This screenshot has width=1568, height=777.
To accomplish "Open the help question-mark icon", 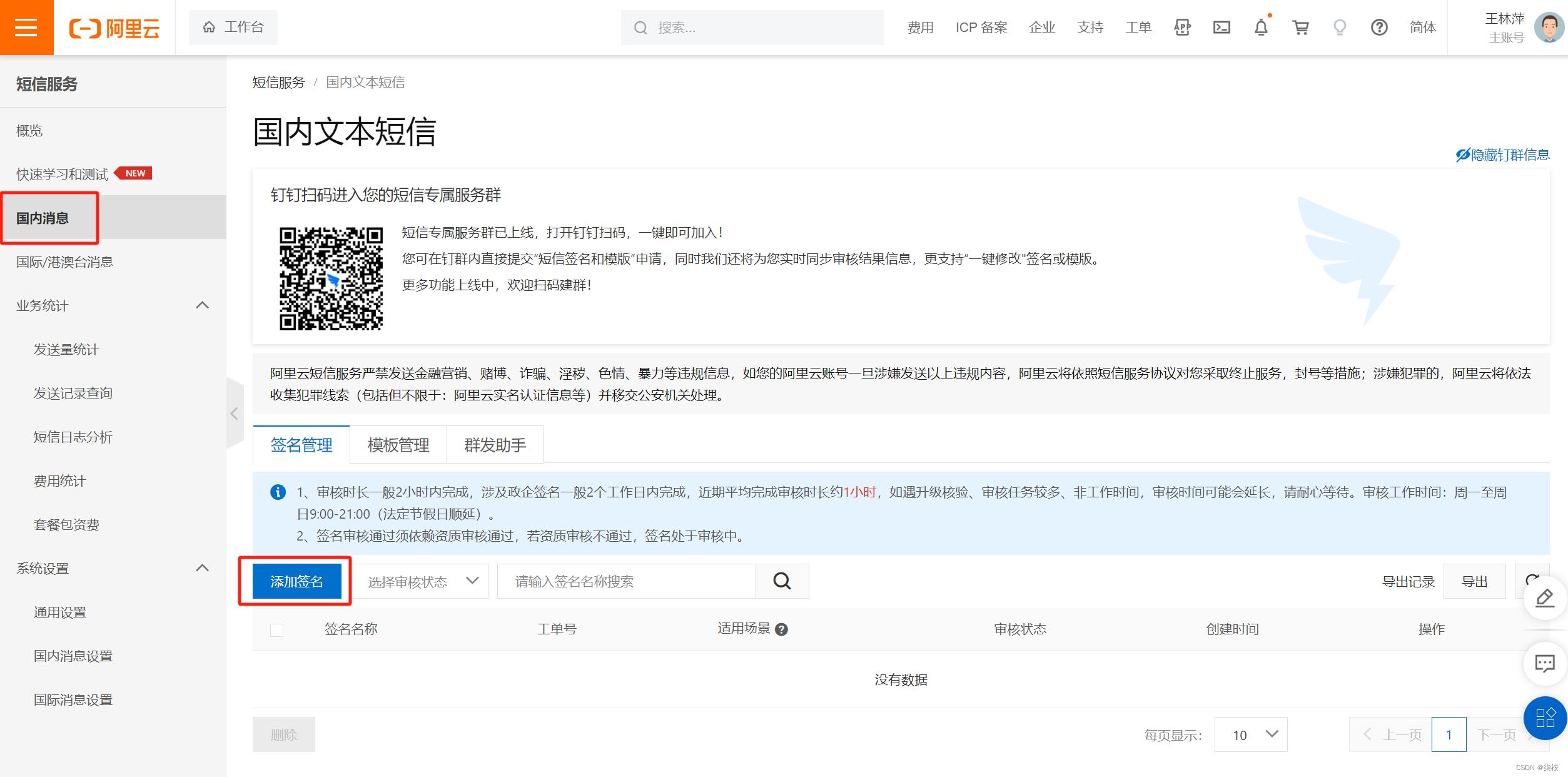I will coord(1379,28).
